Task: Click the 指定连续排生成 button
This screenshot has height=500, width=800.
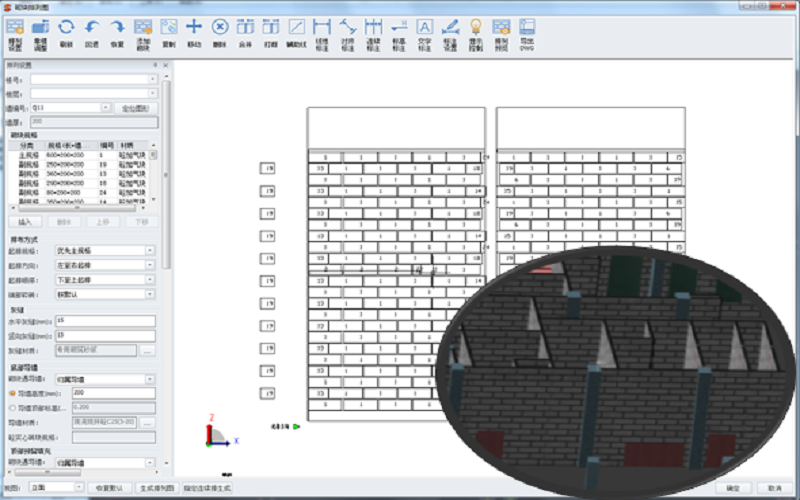Action: point(207,488)
